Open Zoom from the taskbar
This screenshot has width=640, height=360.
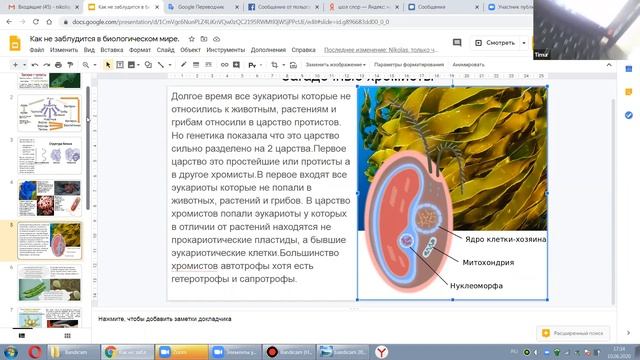pyautogui.click(x=182, y=352)
